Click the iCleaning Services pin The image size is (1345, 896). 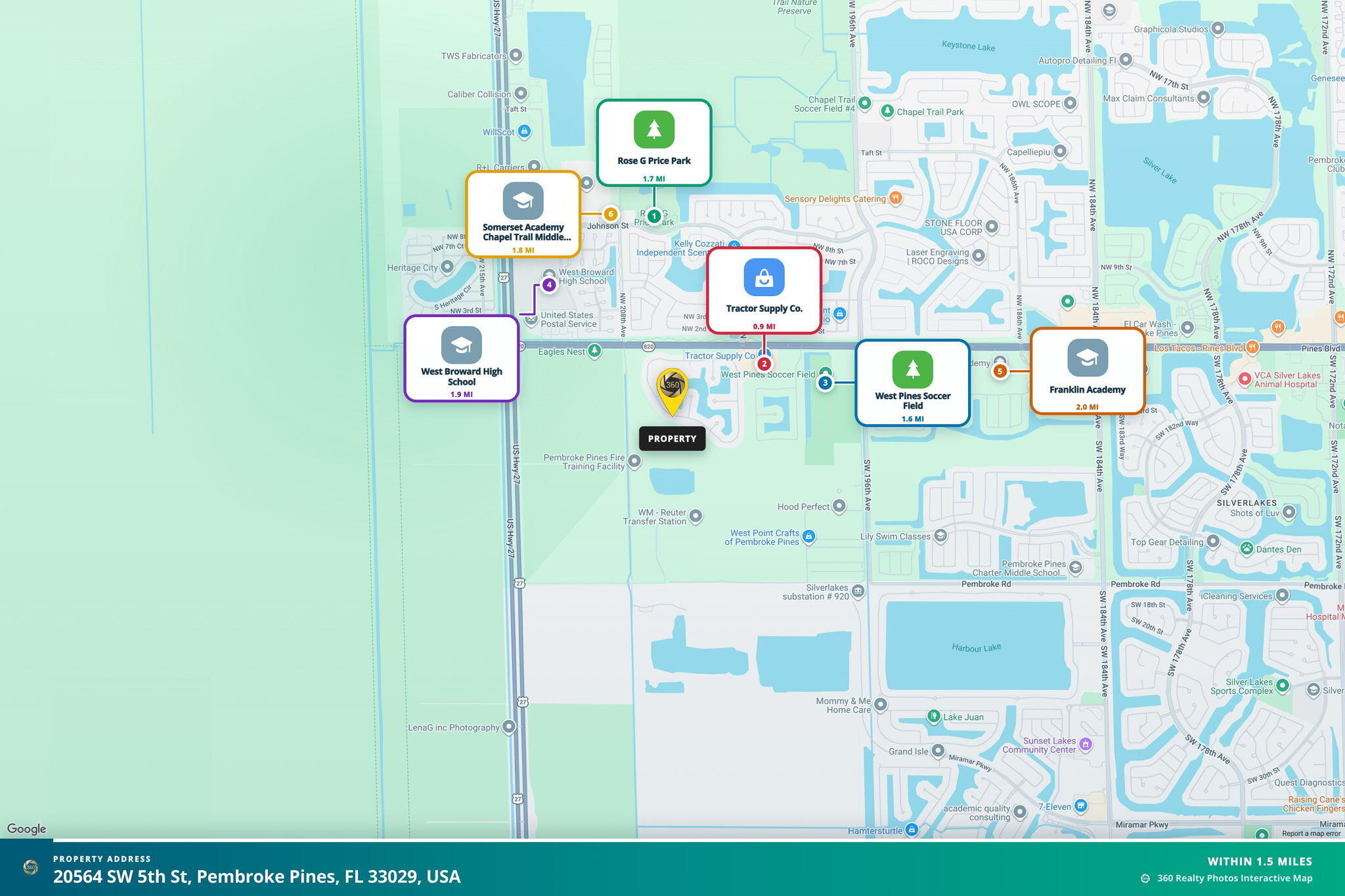pos(1283,595)
